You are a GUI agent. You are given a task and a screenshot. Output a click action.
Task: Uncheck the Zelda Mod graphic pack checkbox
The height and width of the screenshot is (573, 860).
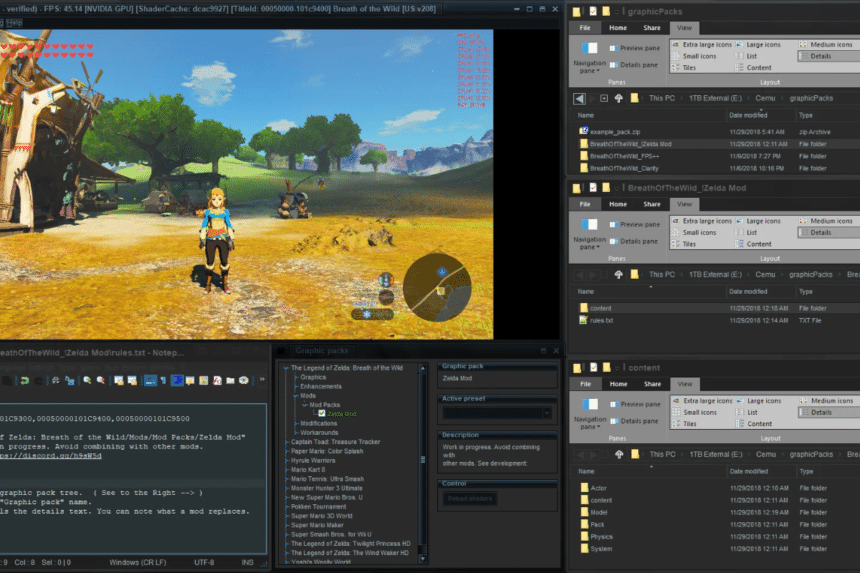click(322, 413)
